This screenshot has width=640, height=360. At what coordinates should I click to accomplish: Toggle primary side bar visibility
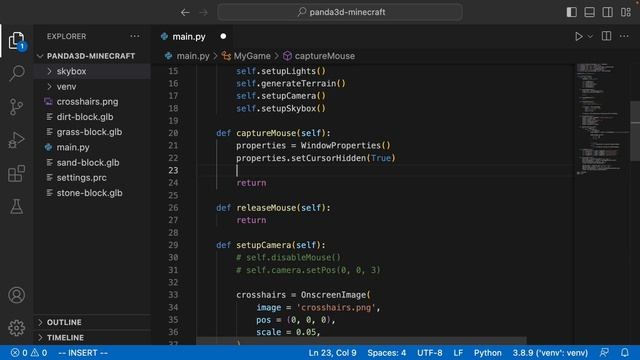[571, 12]
